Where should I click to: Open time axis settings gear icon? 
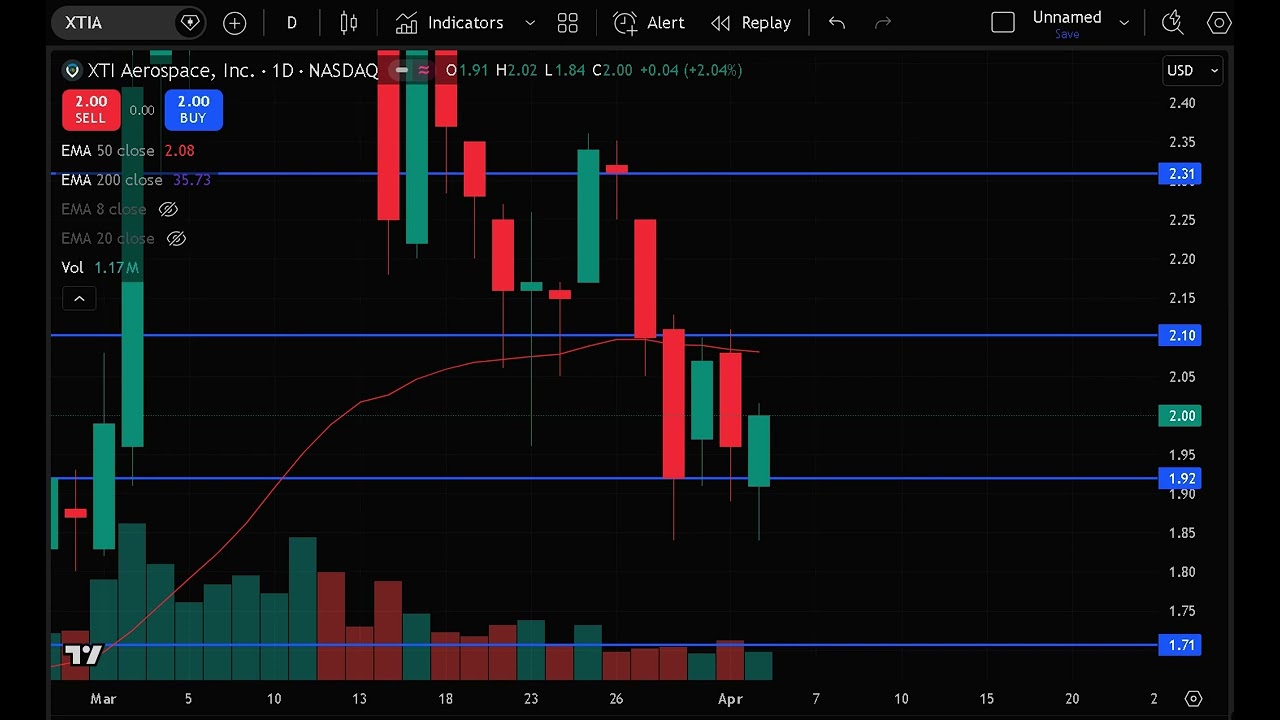[x=1192, y=699]
